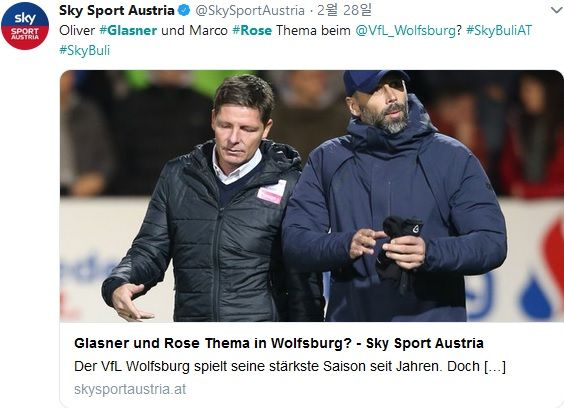564x408 pixels.
Task: Click the Sky Sport Austria profile avatar
Action: point(25,26)
